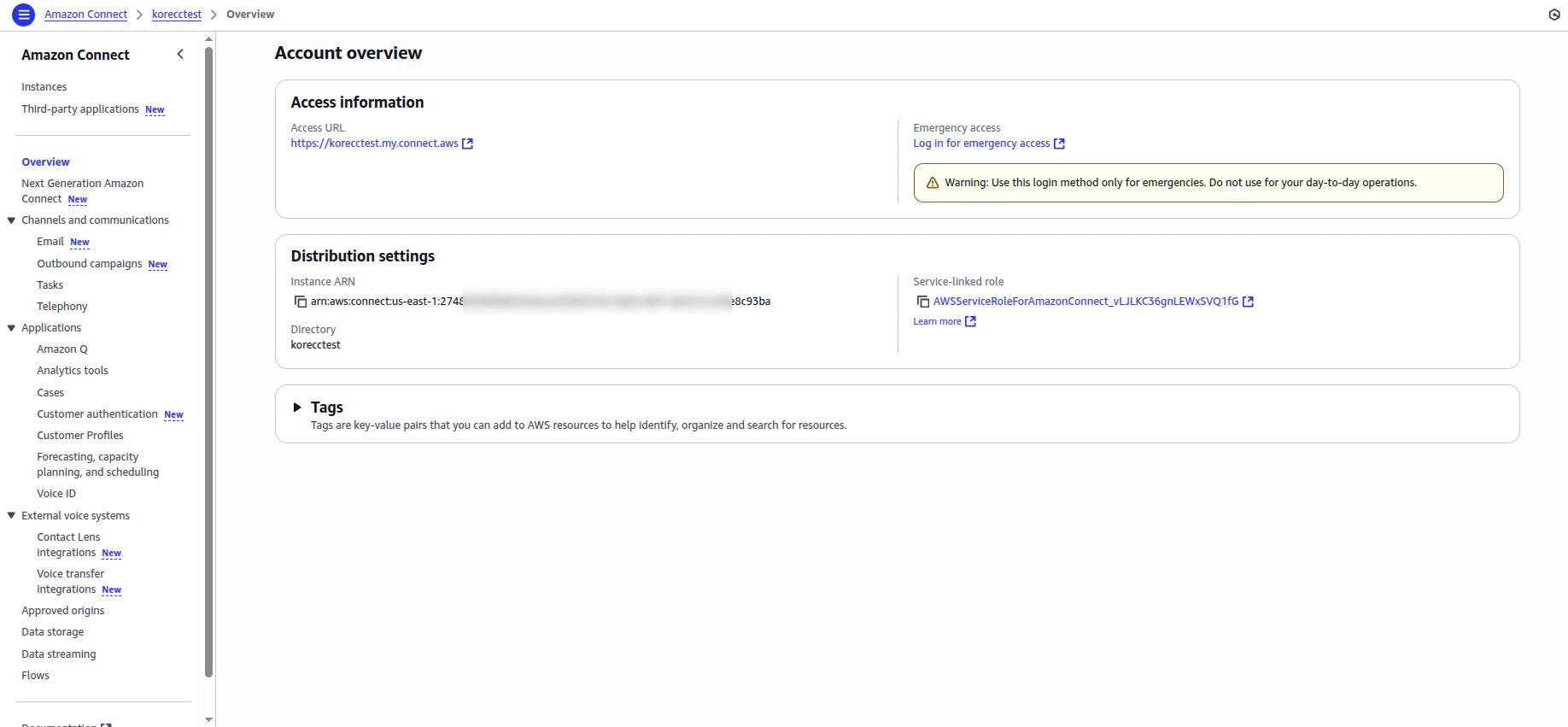Go to Instances in sidebar

point(44,87)
